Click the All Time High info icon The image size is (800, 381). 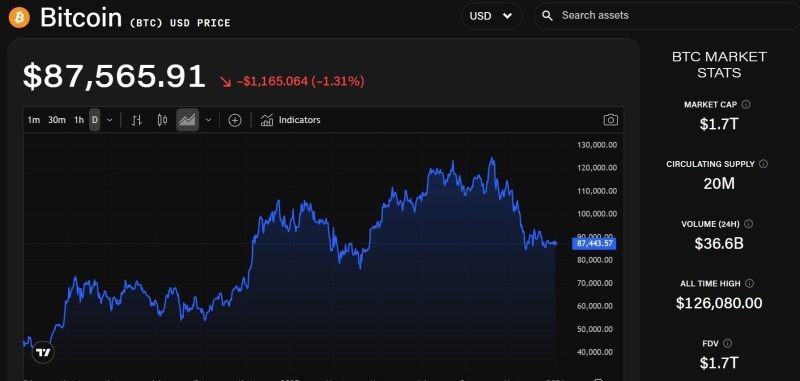(749, 284)
